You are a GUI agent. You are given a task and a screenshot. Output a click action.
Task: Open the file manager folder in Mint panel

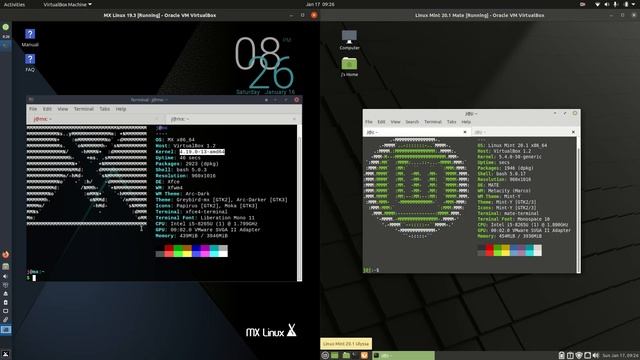coord(346,356)
